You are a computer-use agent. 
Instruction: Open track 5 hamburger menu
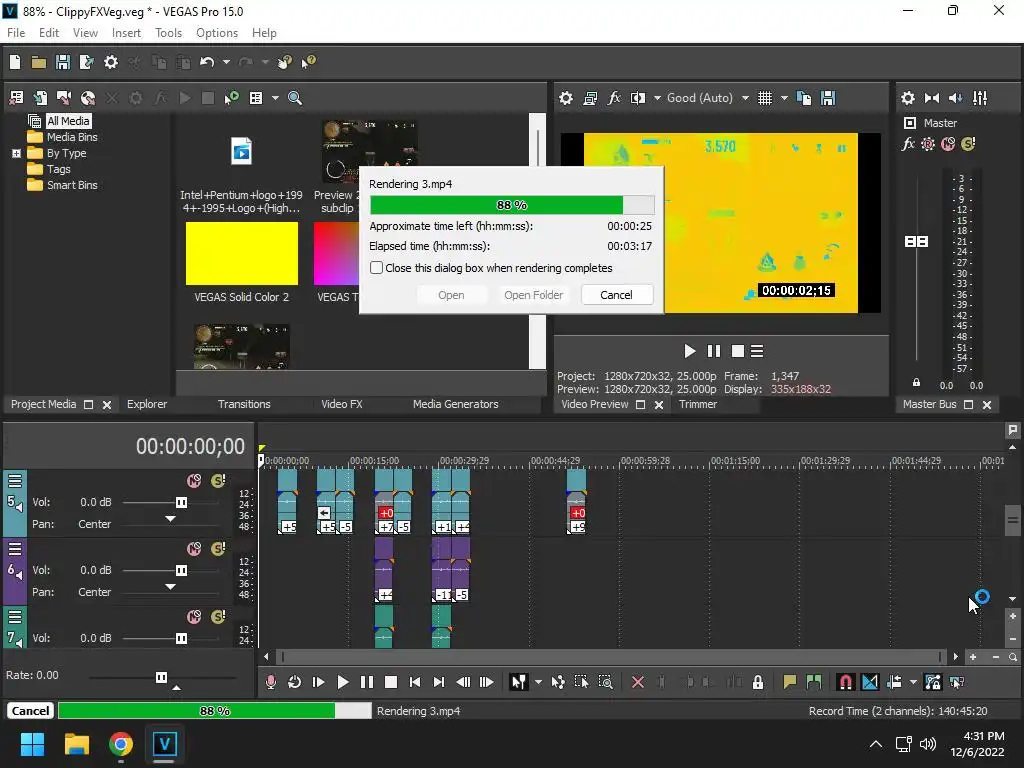[x=15, y=481]
